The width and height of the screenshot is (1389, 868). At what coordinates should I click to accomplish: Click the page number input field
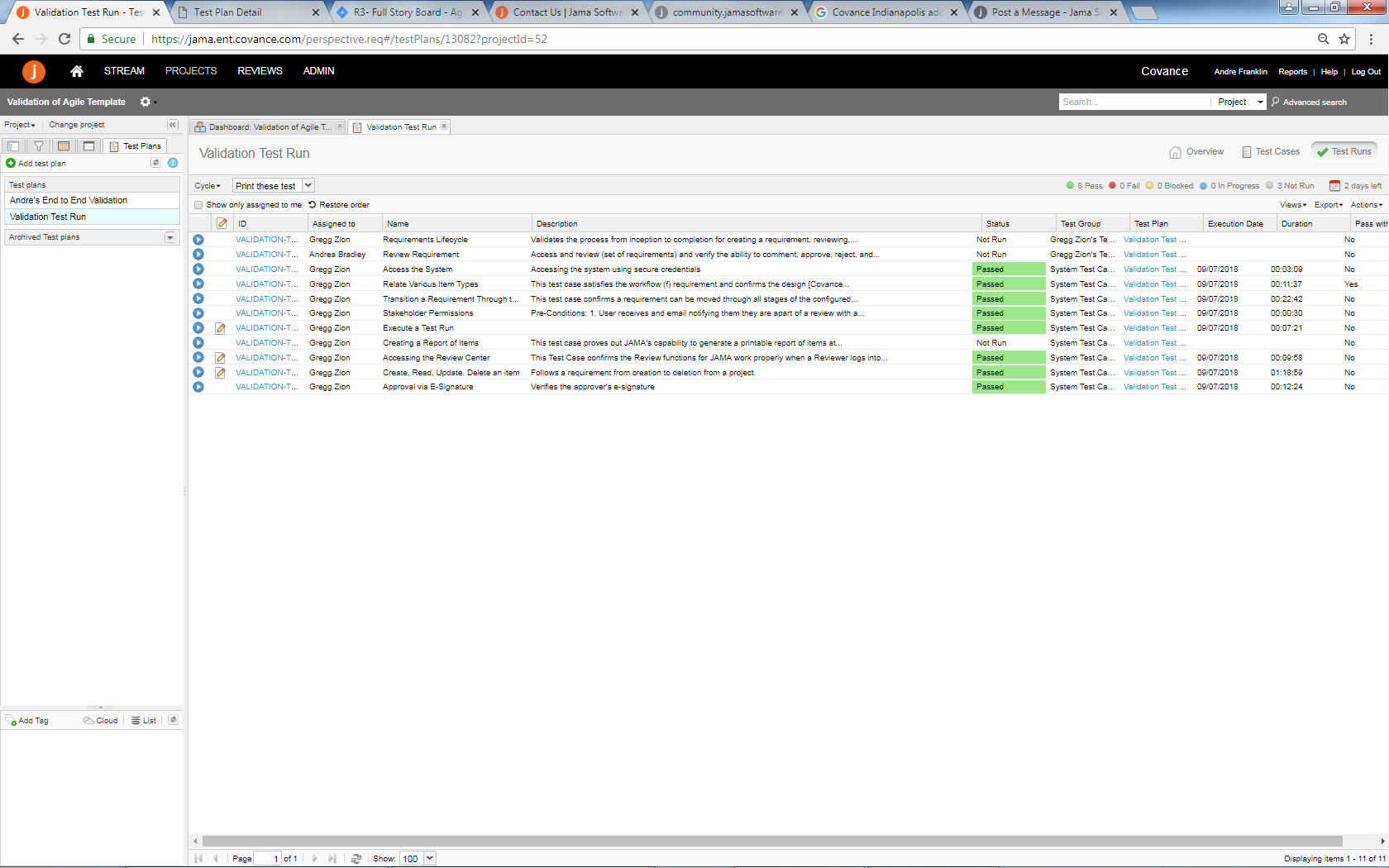(267, 859)
